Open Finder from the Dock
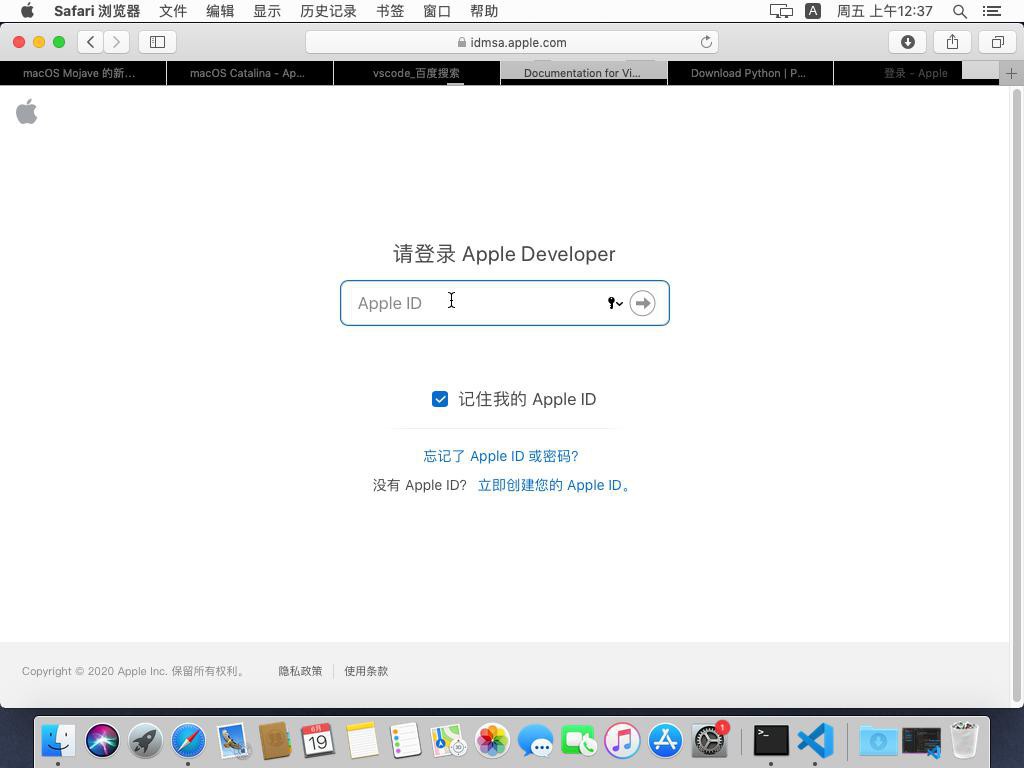Screen dimensions: 1024x768 pos(58,741)
